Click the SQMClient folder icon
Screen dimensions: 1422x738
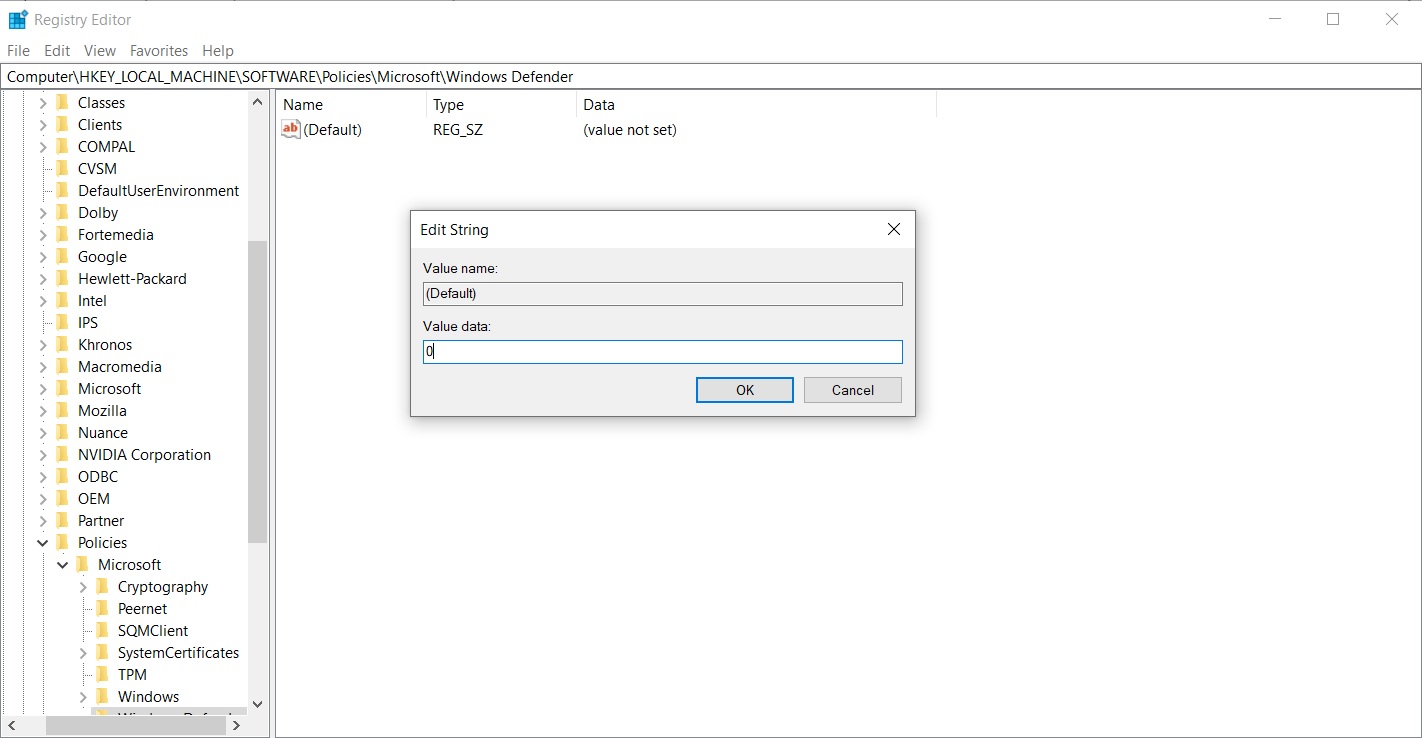[x=102, y=630]
